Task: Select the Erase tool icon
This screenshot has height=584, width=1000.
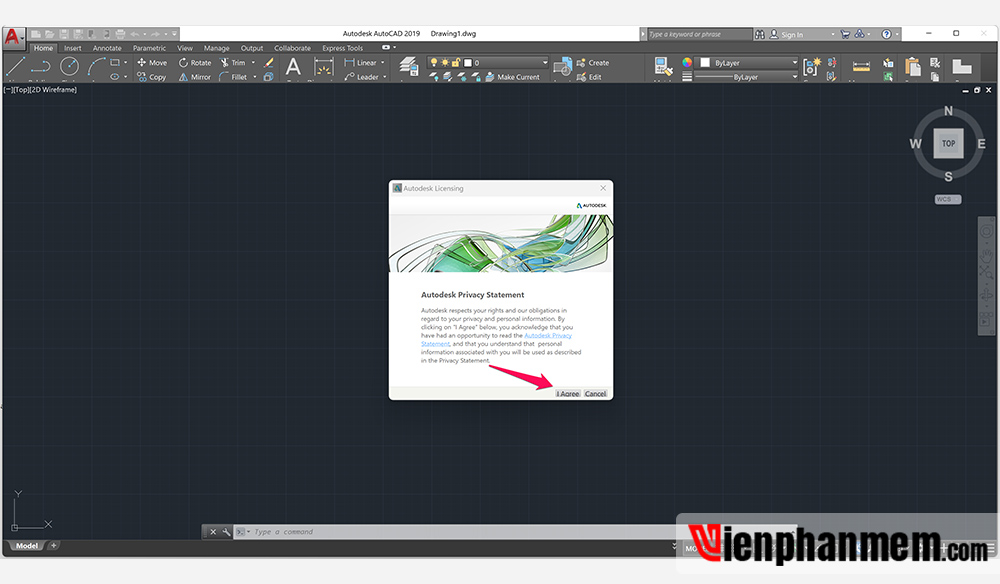Action: coord(268,62)
